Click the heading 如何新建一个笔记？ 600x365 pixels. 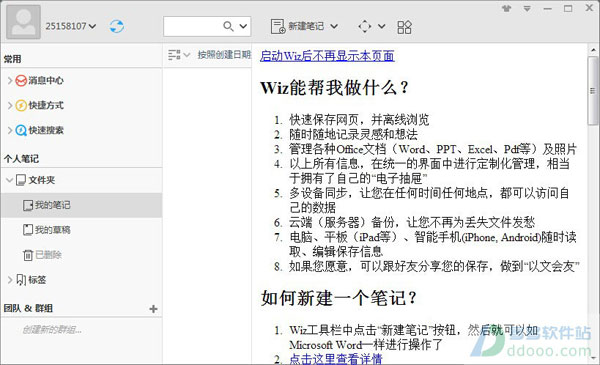coord(338,298)
